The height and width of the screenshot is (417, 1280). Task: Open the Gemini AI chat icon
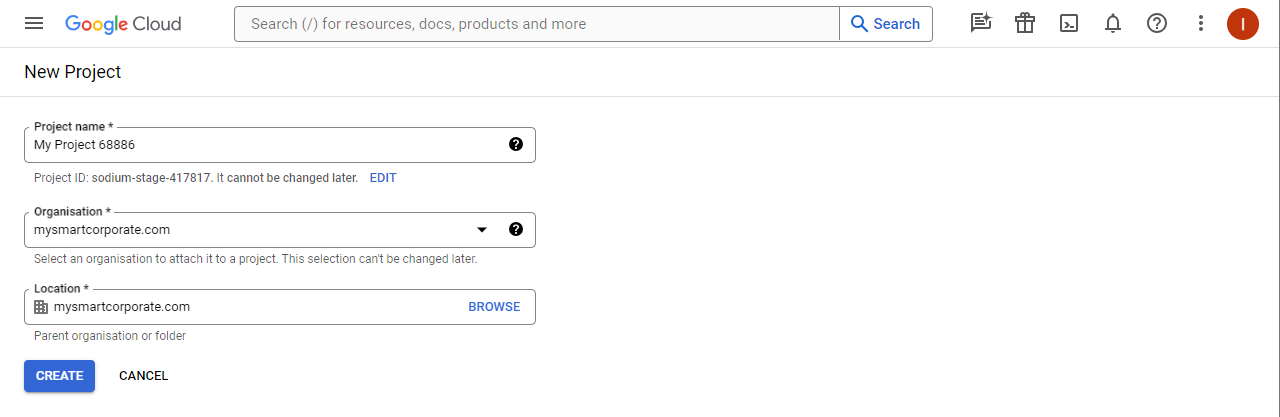point(981,24)
